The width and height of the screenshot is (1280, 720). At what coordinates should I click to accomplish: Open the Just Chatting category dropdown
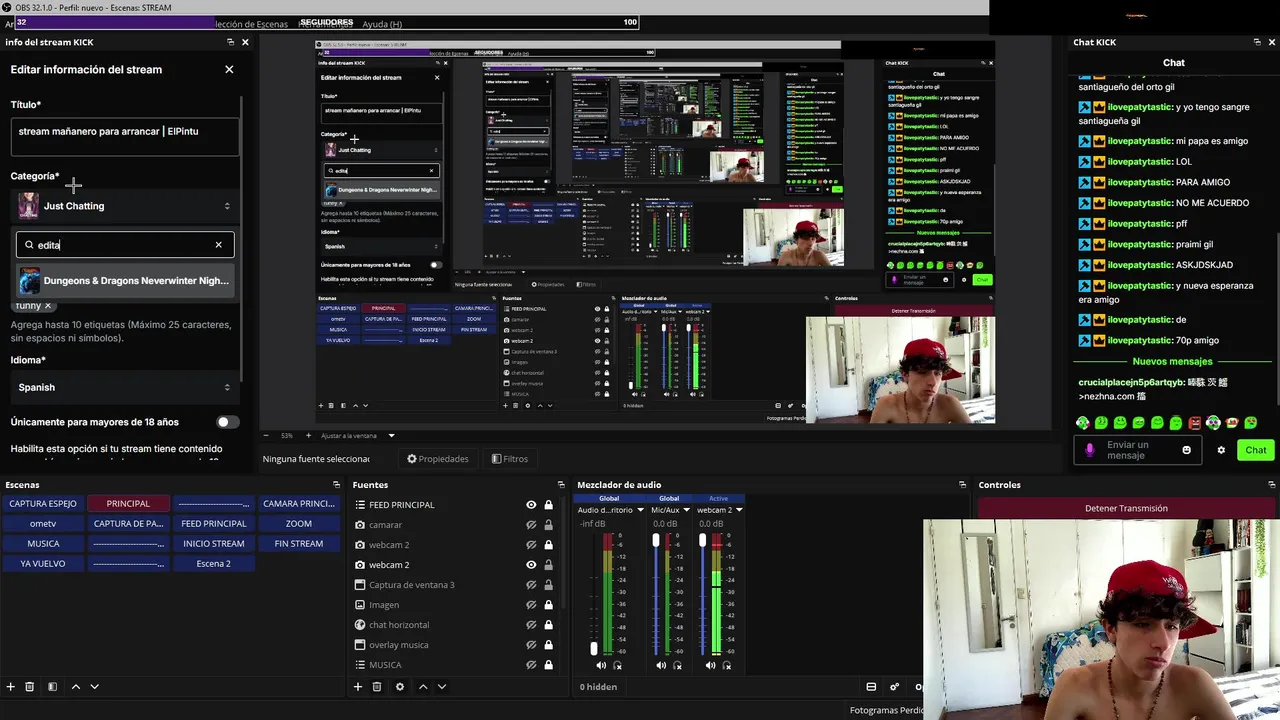[x=125, y=206]
